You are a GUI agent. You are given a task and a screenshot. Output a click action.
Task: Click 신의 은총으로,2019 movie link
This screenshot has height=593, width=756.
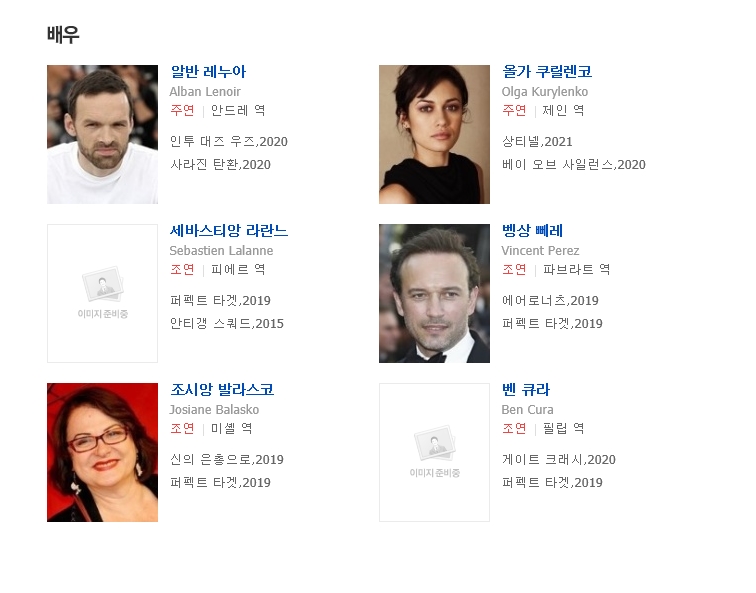pyautogui.click(x=227, y=459)
